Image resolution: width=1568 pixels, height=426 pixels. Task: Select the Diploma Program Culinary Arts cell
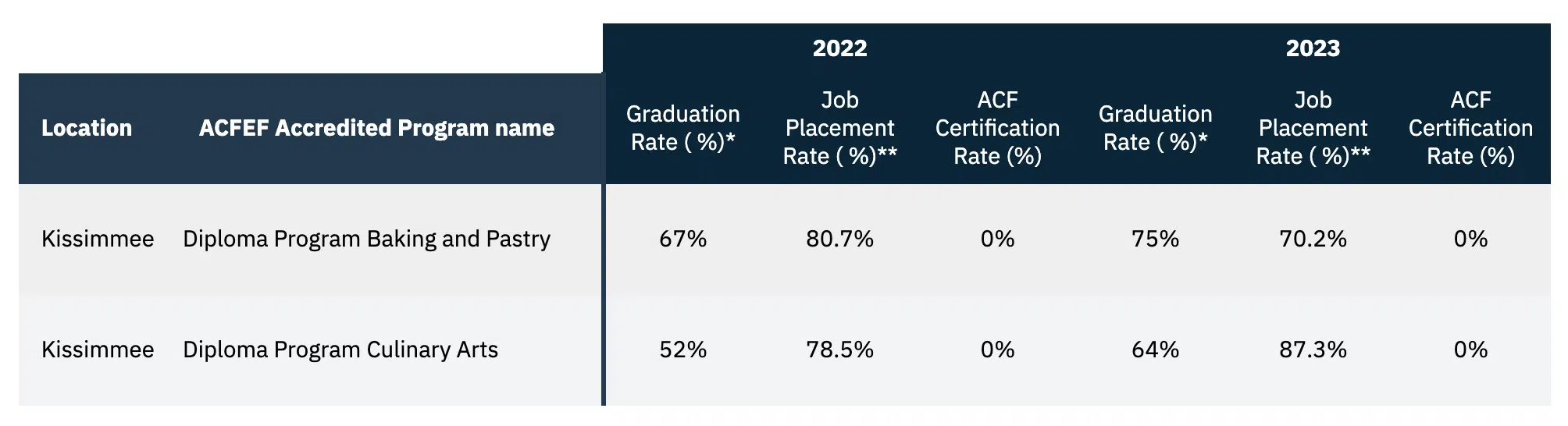pyautogui.click(x=340, y=350)
